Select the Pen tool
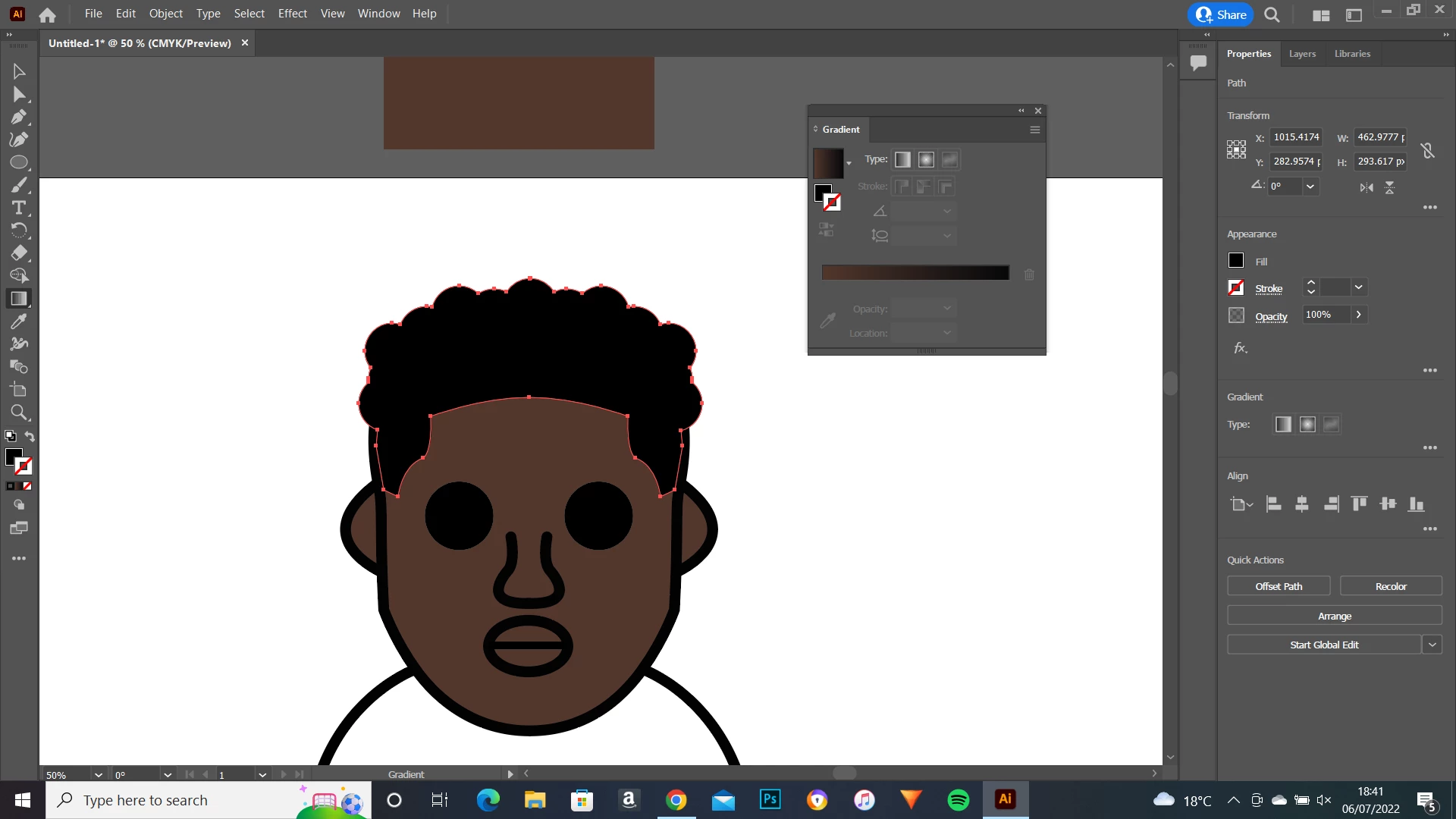Image resolution: width=1456 pixels, height=819 pixels. (x=19, y=117)
